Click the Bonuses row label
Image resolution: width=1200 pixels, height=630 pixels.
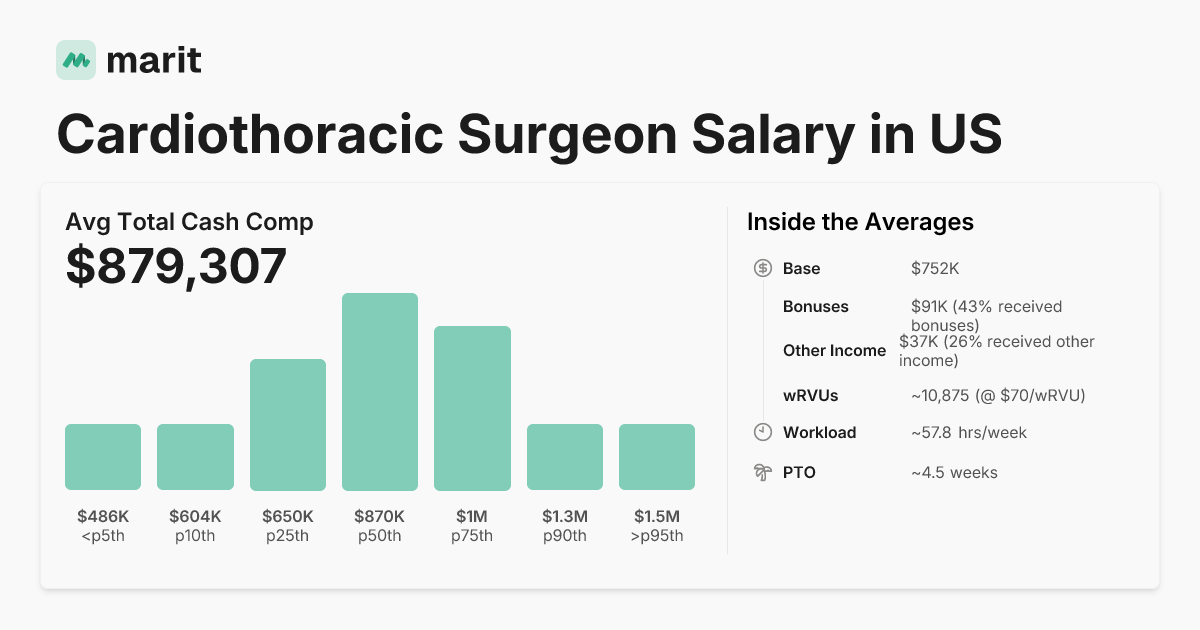815,306
